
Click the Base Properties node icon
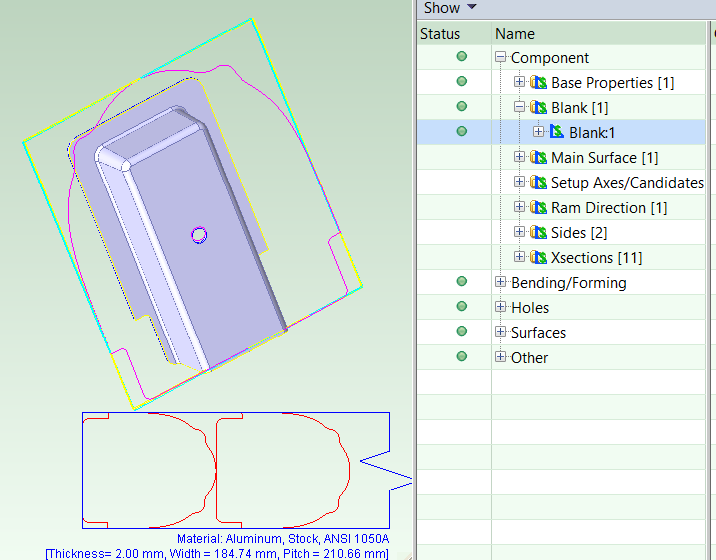point(539,83)
